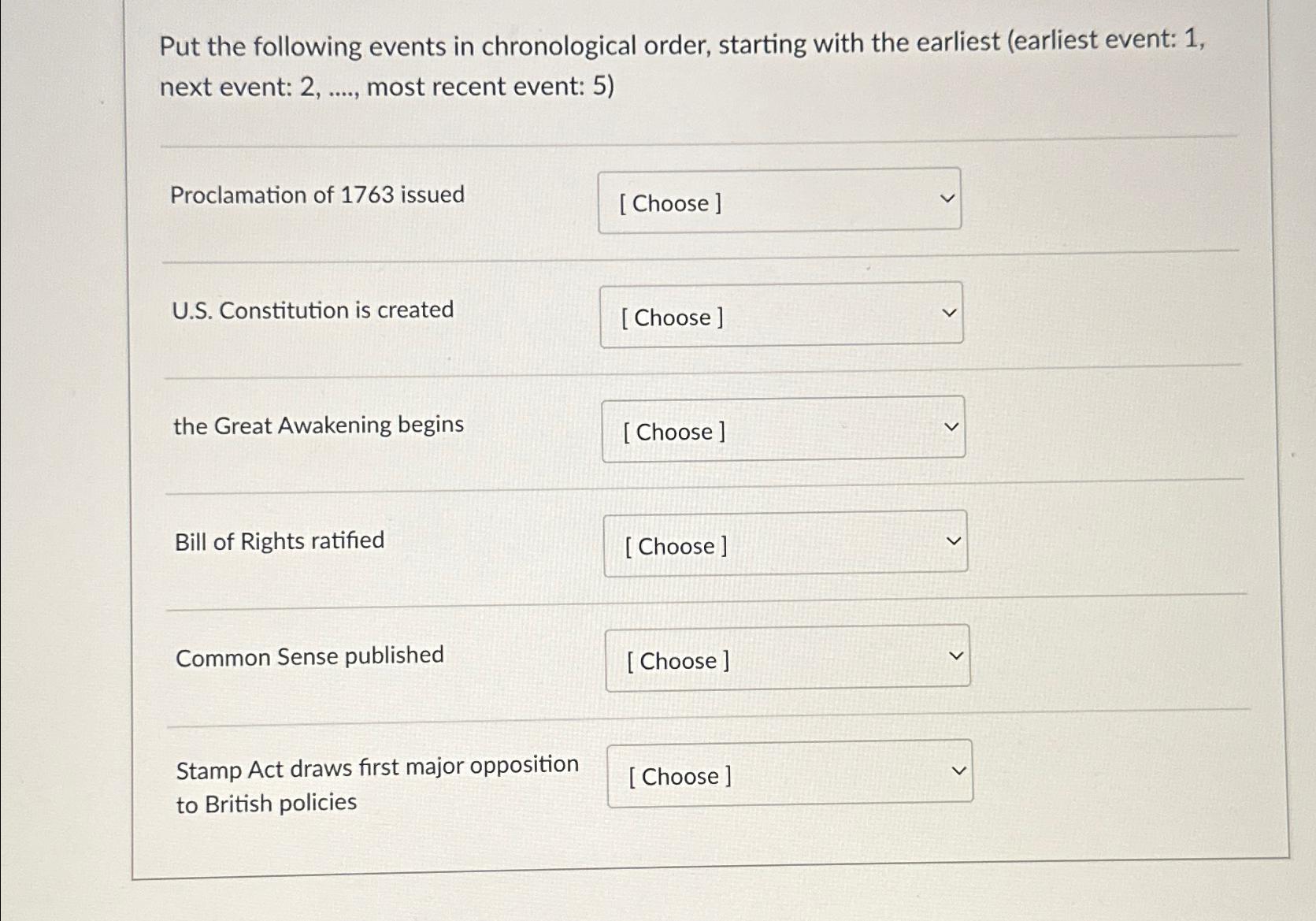This screenshot has width=1316, height=921.
Task: Click the U.S. Constitution is created label
Action: 312,309
